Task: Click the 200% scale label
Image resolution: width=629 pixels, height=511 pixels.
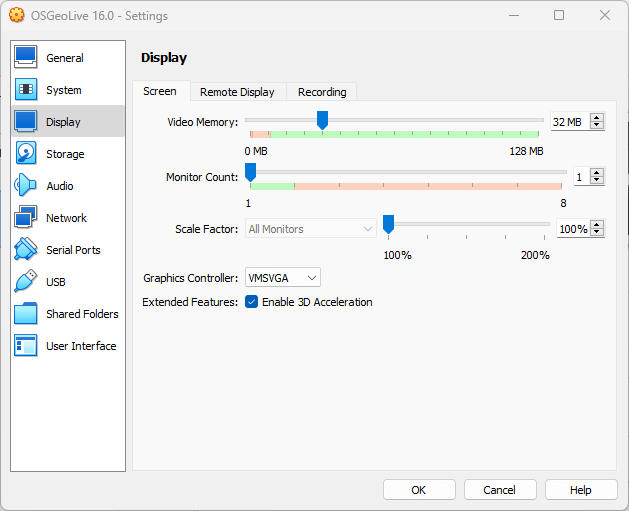Action: (535, 255)
